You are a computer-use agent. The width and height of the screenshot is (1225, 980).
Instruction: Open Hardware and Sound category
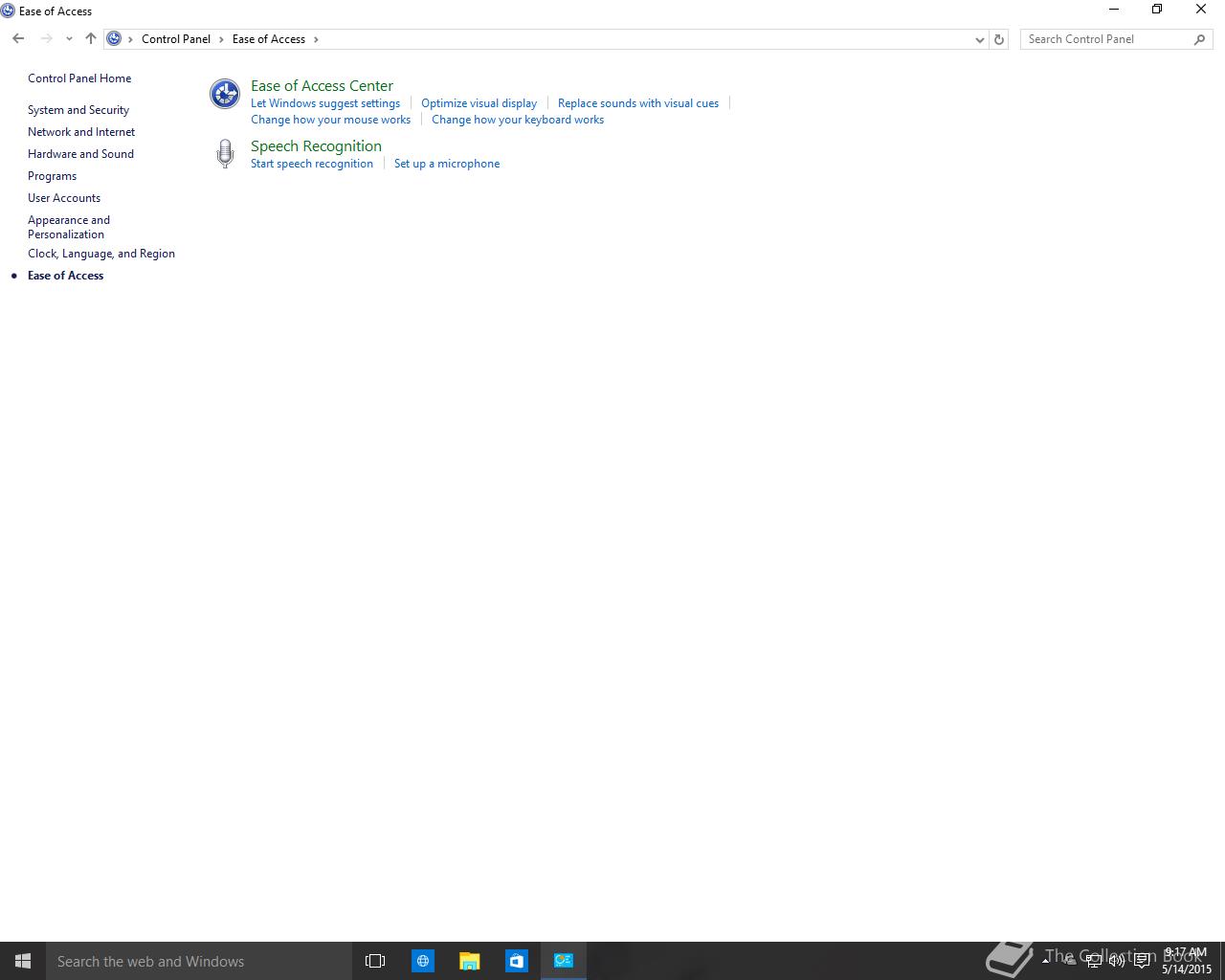(x=80, y=154)
